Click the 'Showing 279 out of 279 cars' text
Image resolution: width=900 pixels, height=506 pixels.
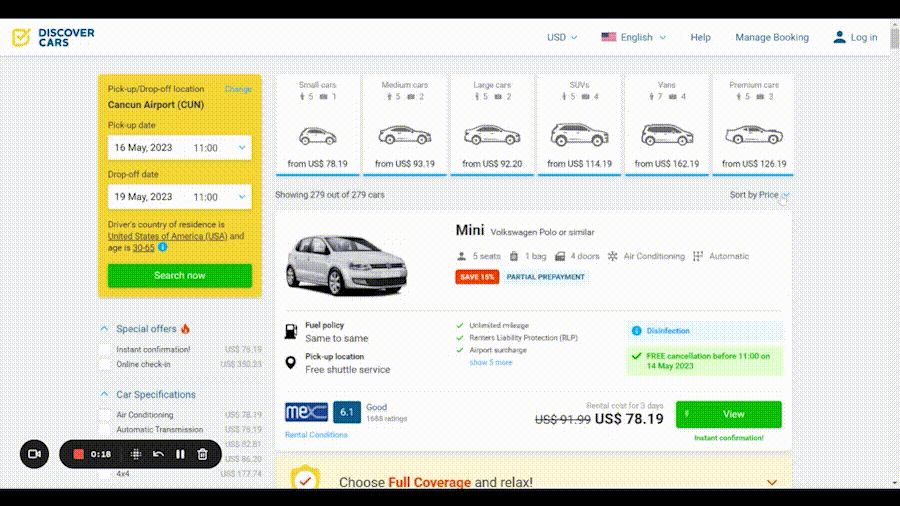pyautogui.click(x=329, y=195)
